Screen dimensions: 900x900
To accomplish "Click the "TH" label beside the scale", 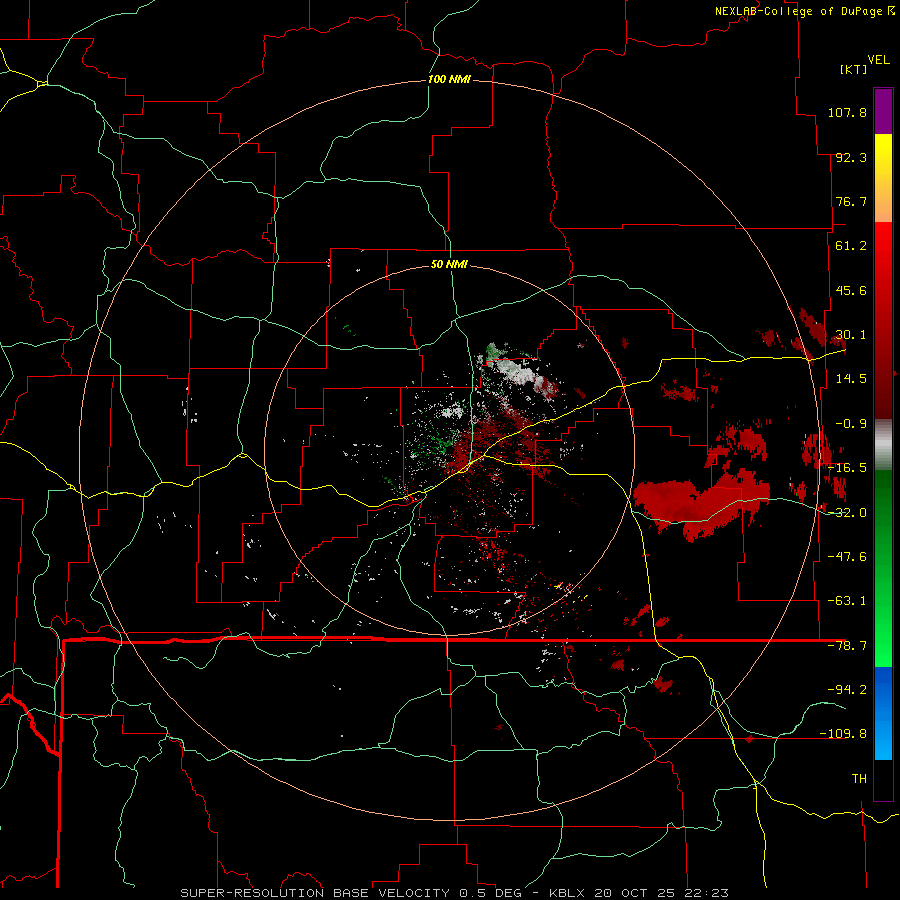I will click(859, 779).
